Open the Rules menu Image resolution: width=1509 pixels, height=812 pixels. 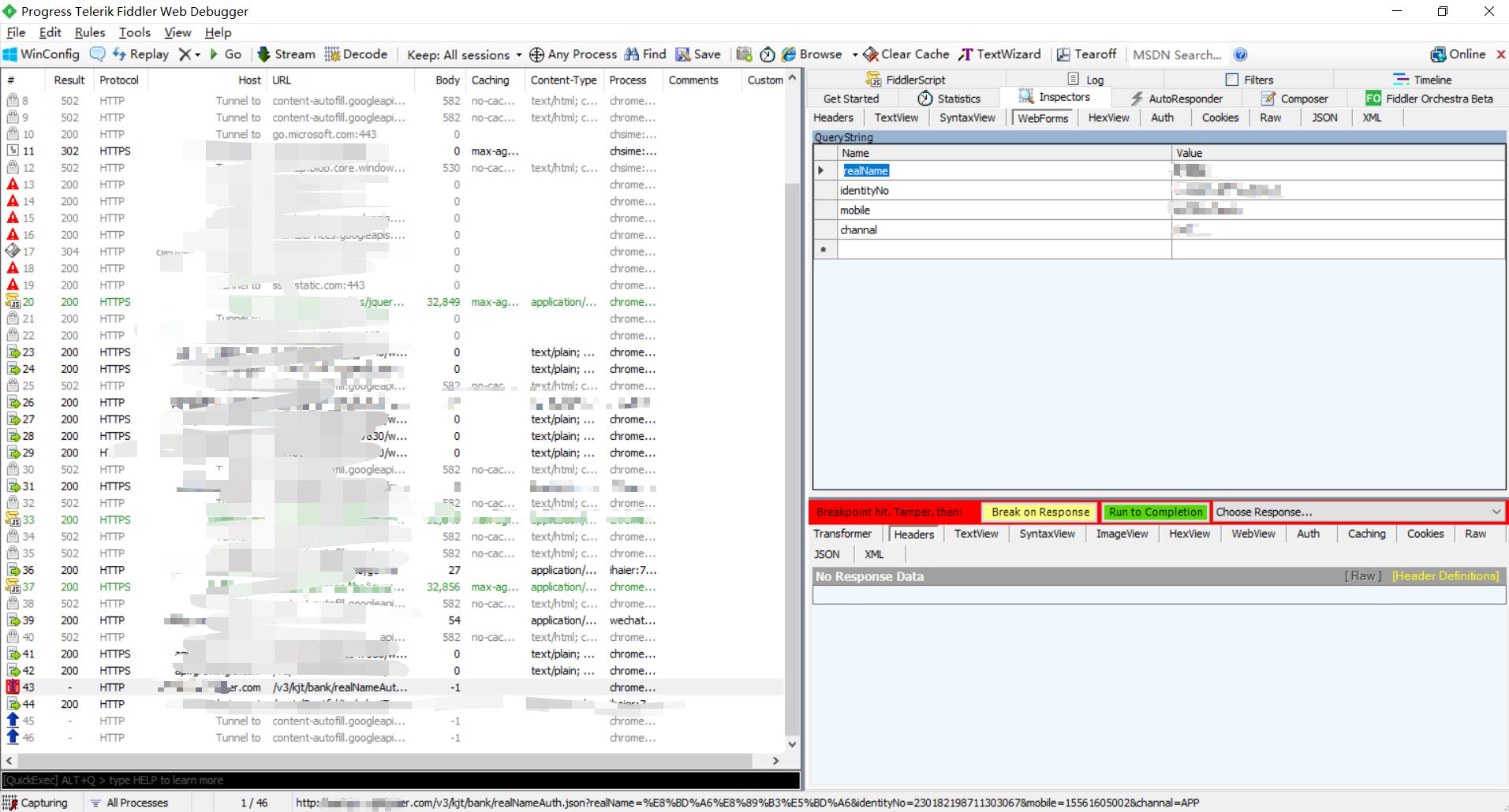click(x=90, y=32)
